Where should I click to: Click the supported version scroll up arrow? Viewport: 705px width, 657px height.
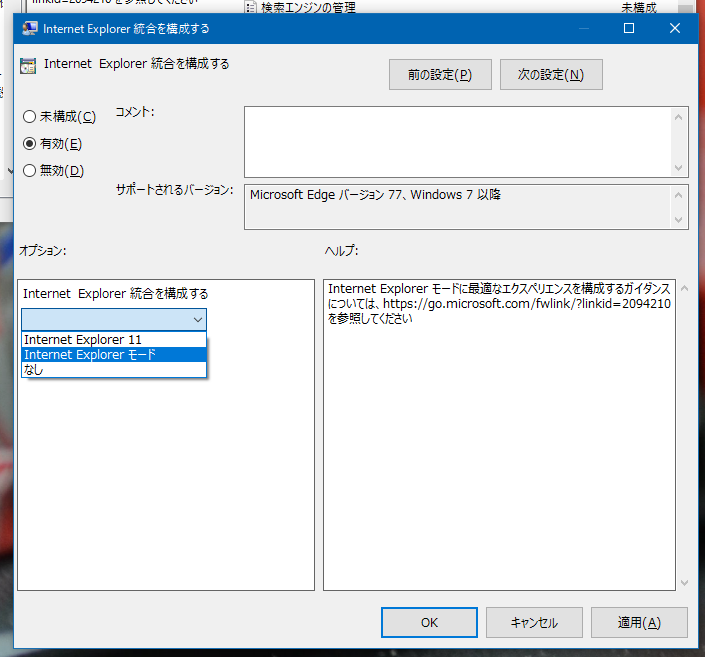[678, 195]
